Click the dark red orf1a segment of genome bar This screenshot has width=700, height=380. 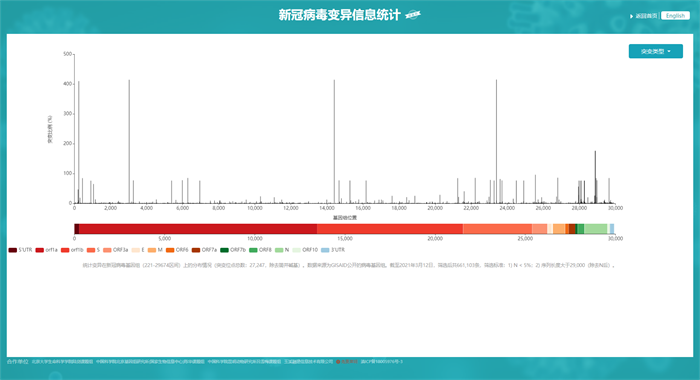[x=198, y=229]
